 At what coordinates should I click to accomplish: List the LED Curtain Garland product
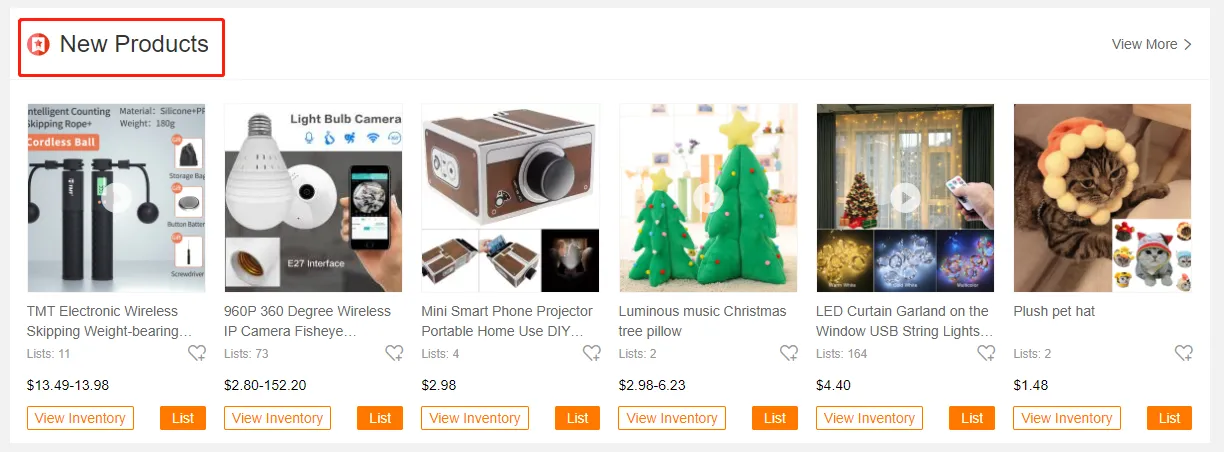tap(972, 418)
